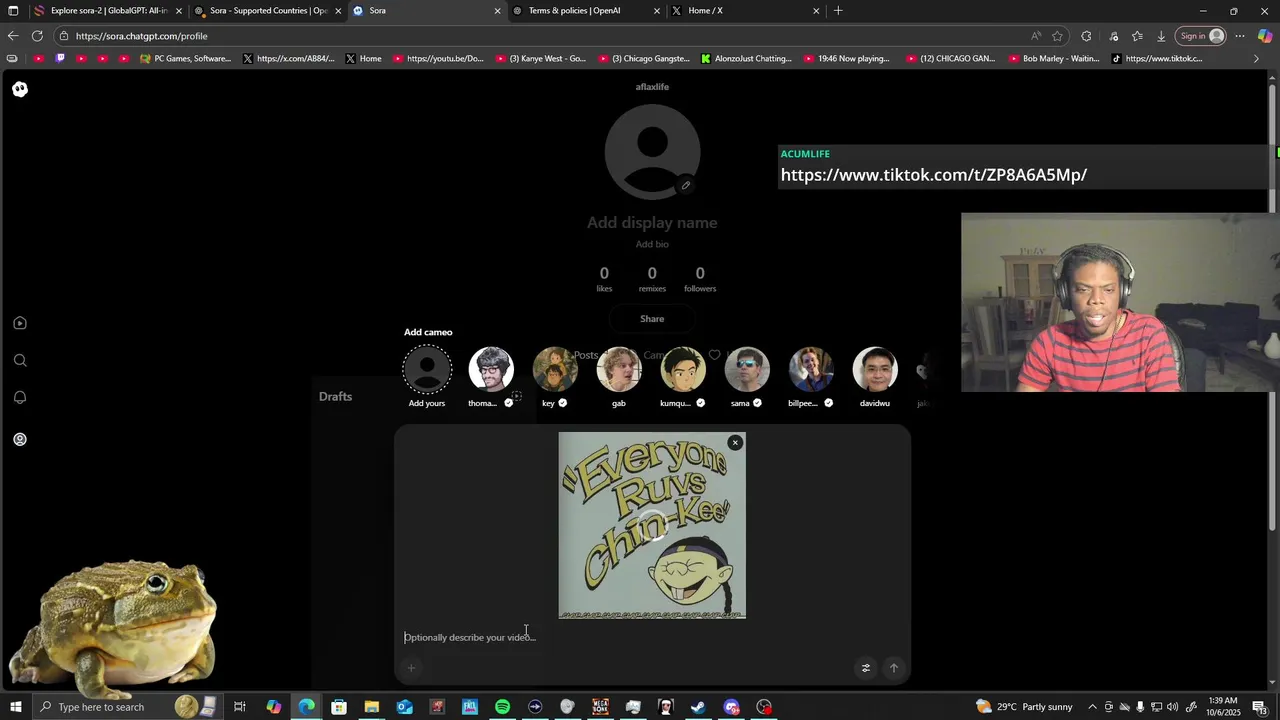1280x720 pixels.
Task: Go back with browser back arrow
Action: (13, 36)
